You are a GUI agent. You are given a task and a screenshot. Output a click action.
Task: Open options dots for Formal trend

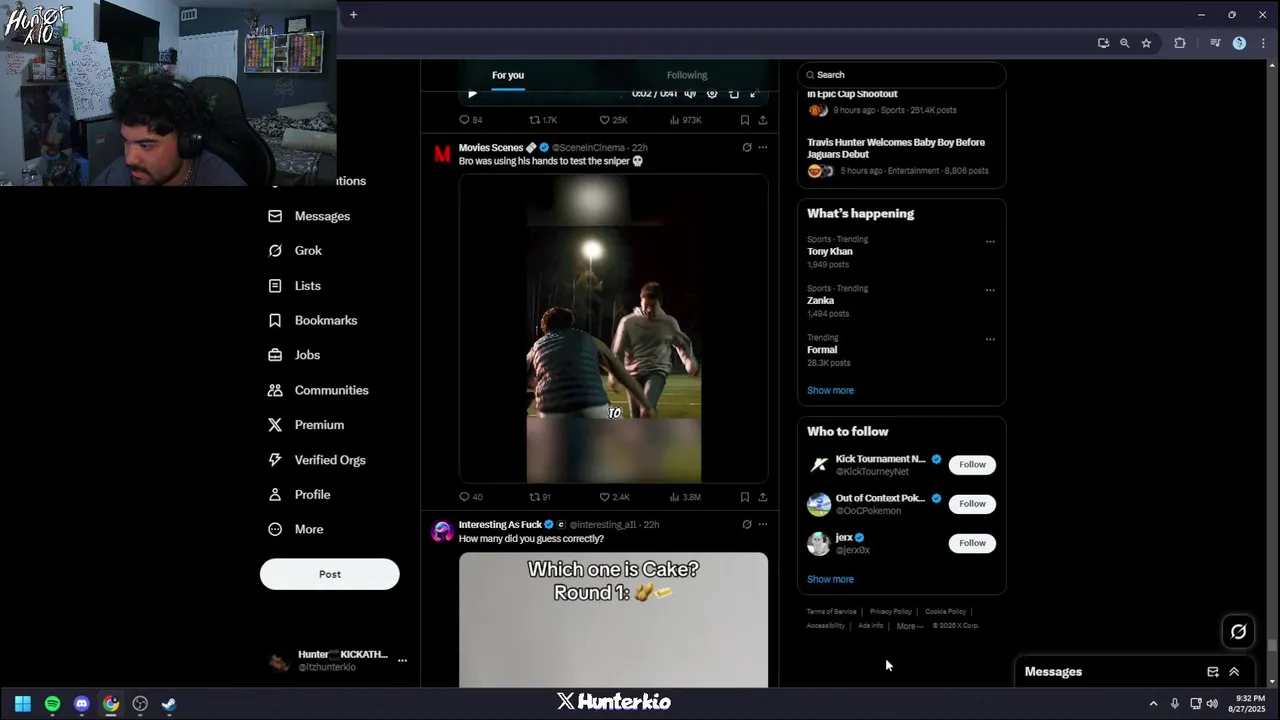coord(990,339)
